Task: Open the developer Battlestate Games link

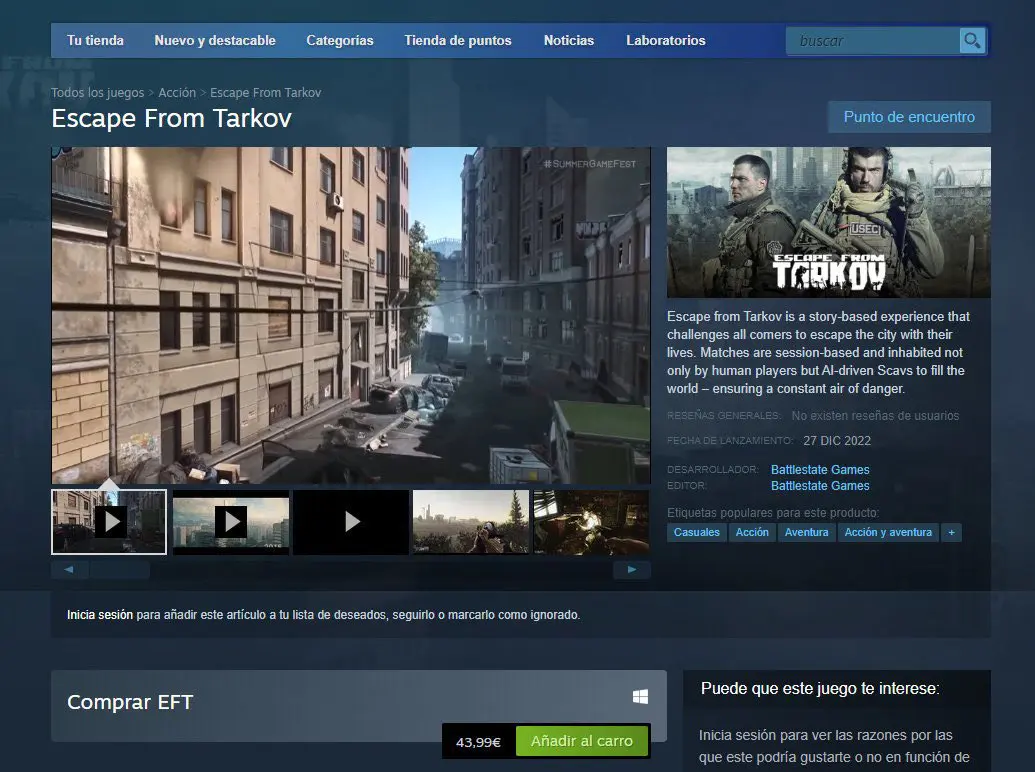Action: click(x=820, y=470)
